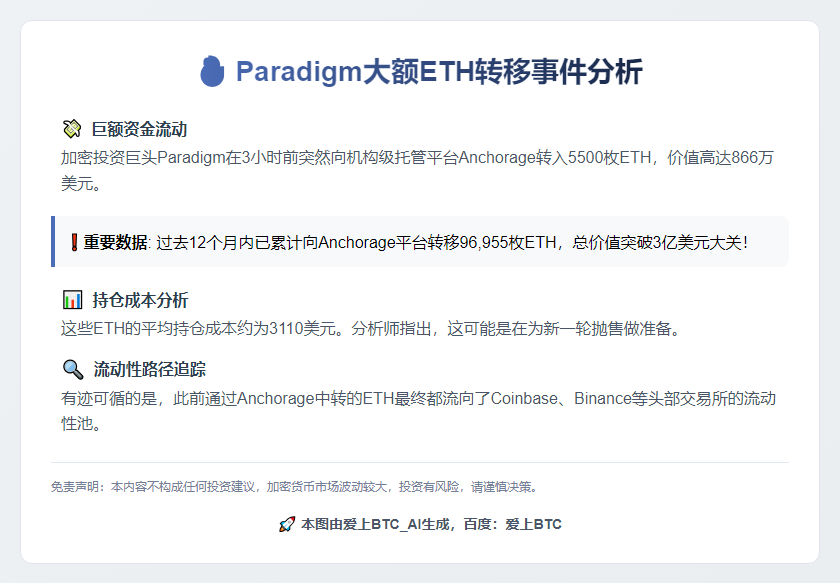Click the footer credit 本图由爱上BTC_AI生成
Screen dimensions: 840x583
pos(375,524)
